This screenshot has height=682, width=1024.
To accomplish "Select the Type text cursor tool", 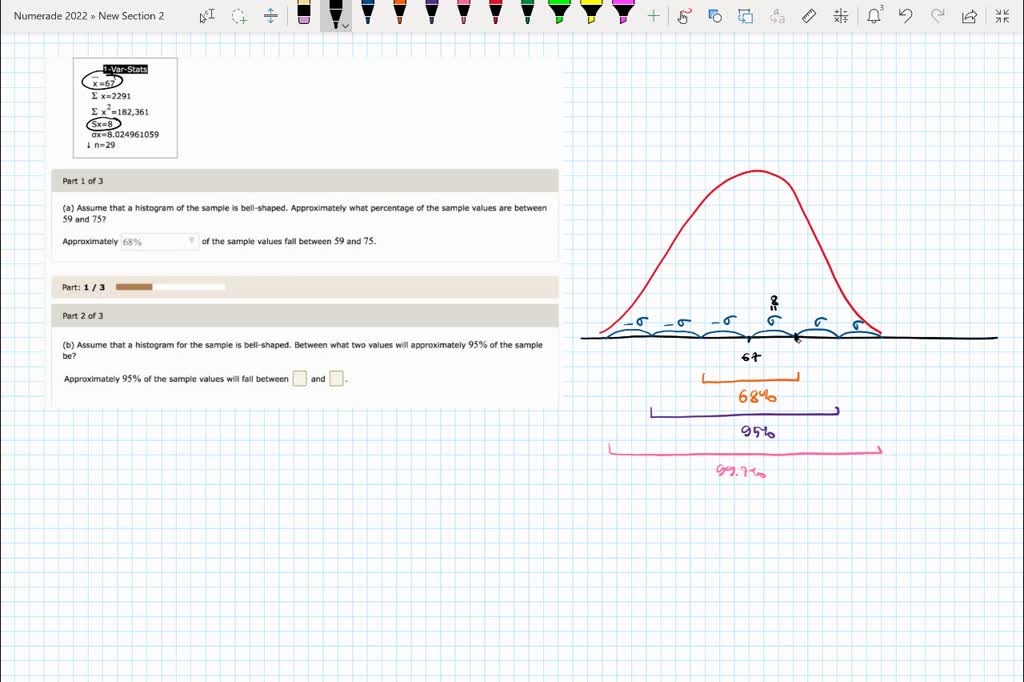I will (x=207, y=16).
